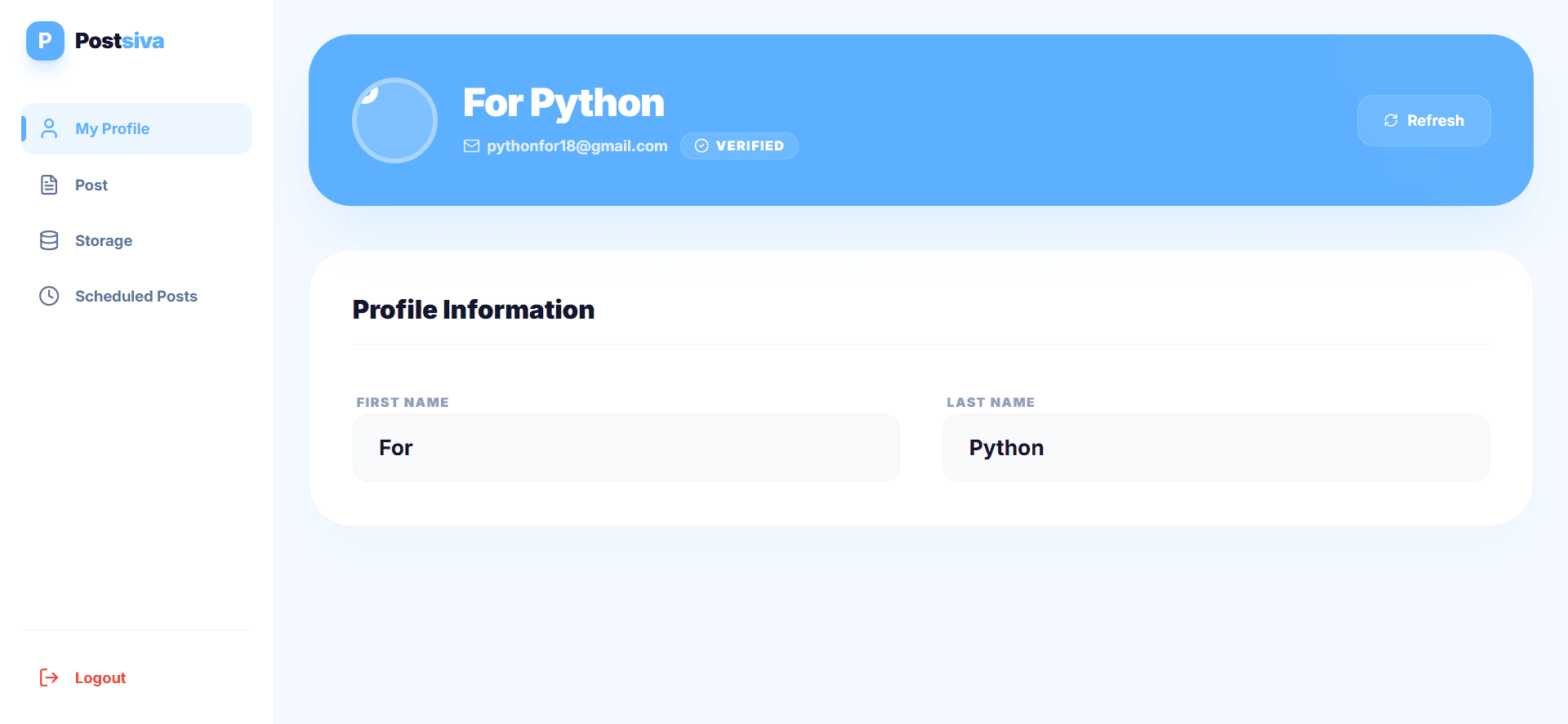Click the Postsiva "P" logo icon
The height and width of the screenshot is (724, 1568).
click(45, 41)
